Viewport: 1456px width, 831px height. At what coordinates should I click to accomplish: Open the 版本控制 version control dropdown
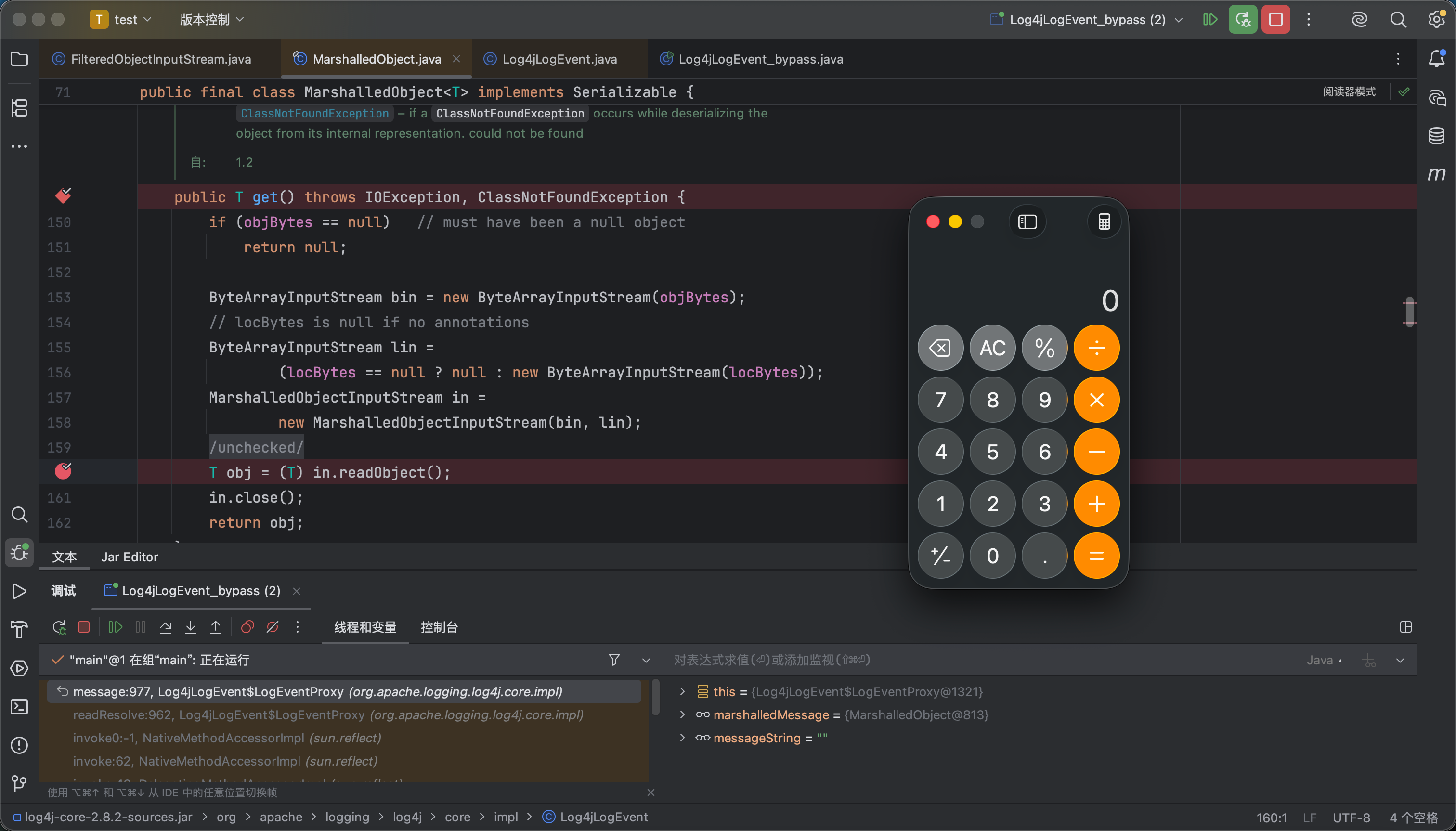212,20
